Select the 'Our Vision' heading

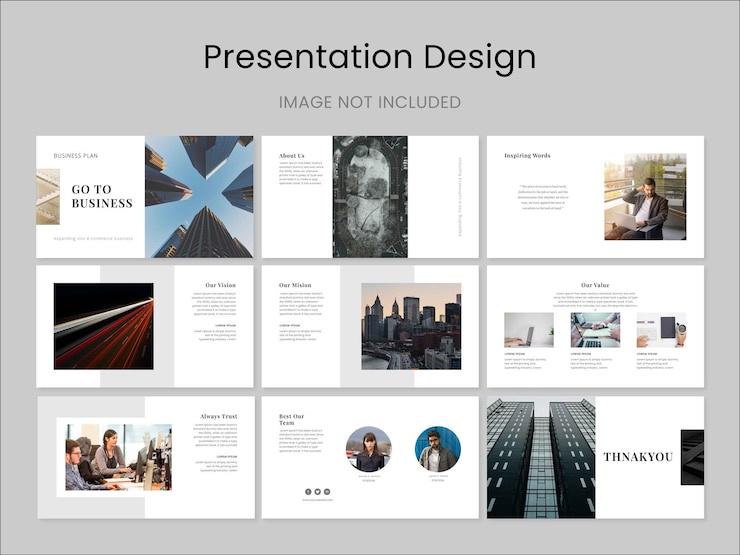pyautogui.click(x=220, y=285)
